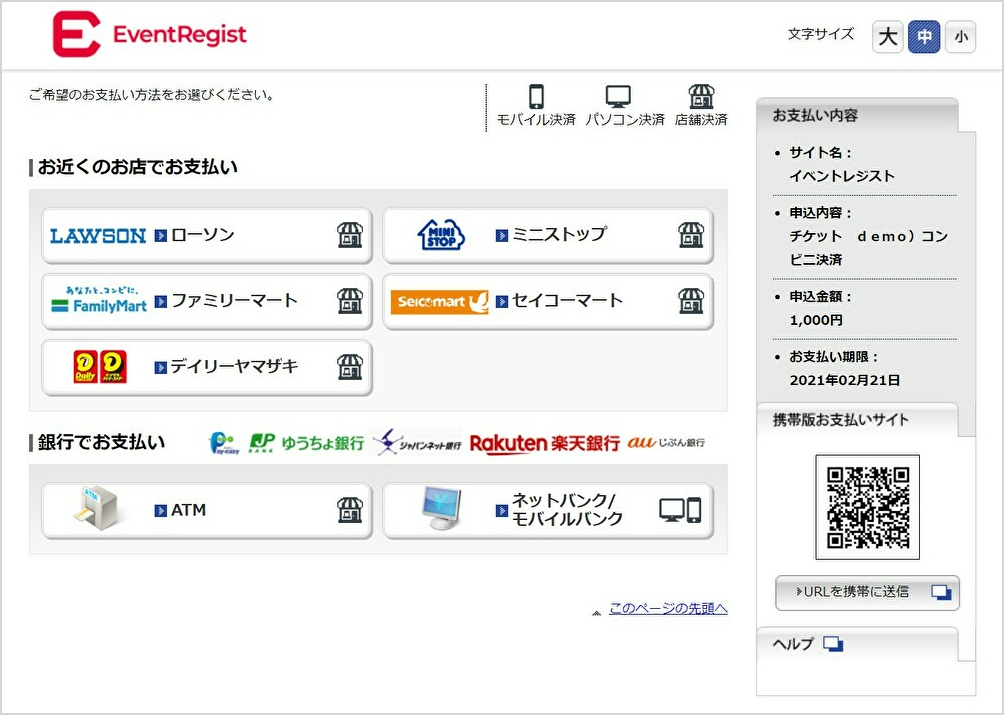Click the 文字サイズ label
1004x715 pixels.
tap(821, 34)
